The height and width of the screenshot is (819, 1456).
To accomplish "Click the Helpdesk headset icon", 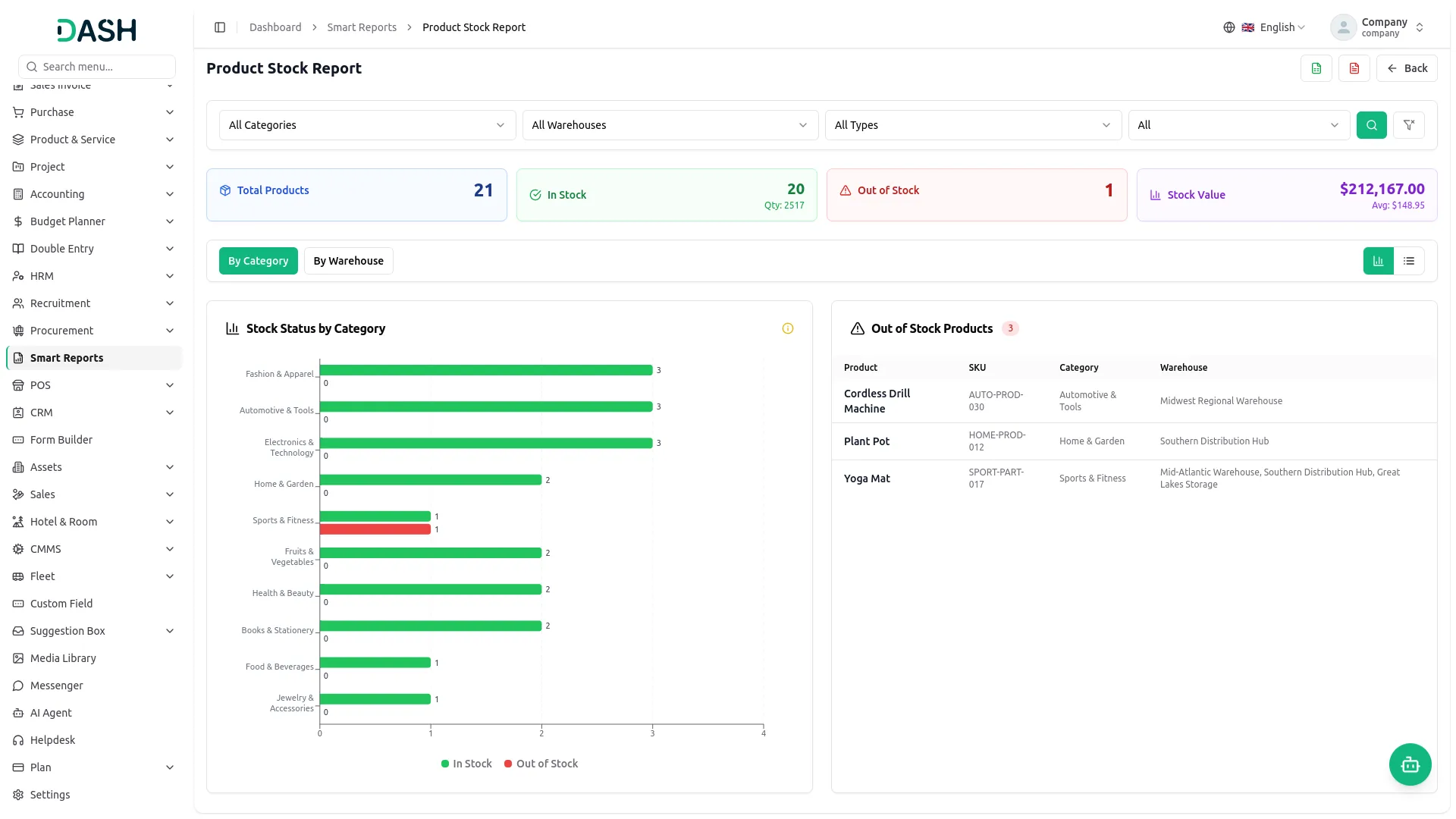I will click(x=18, y=740).
